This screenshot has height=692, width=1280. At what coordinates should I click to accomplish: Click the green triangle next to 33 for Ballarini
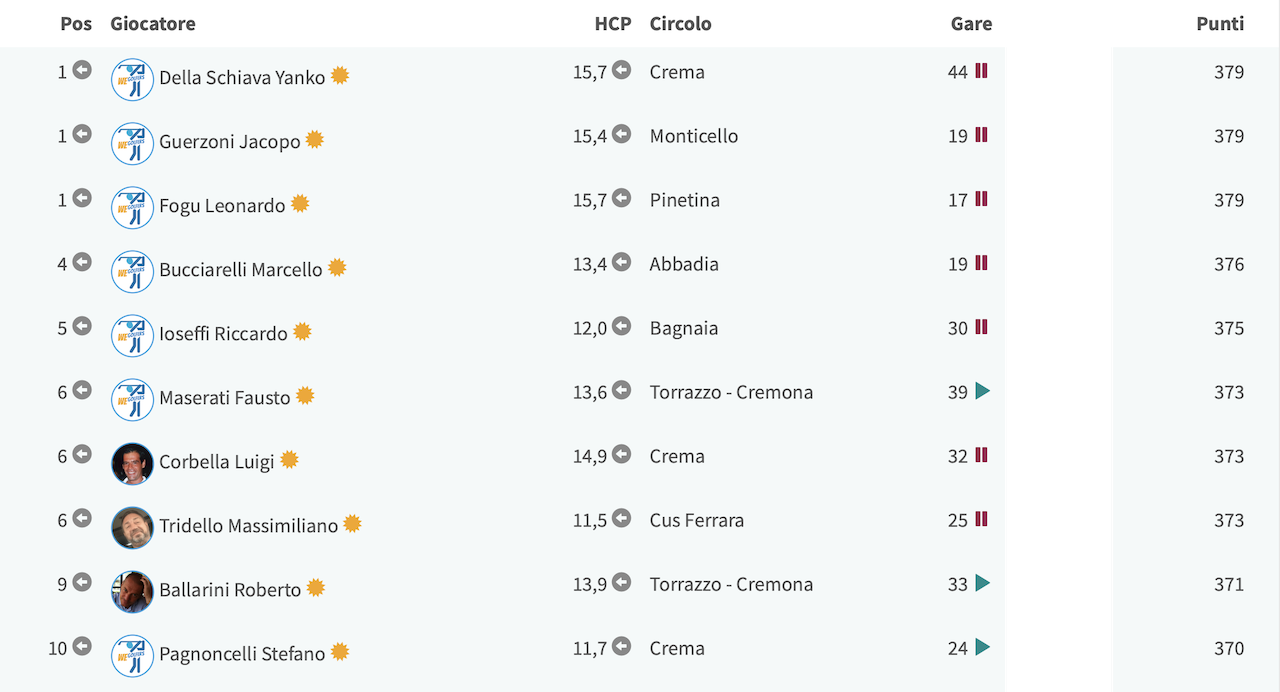coord(983,583)
